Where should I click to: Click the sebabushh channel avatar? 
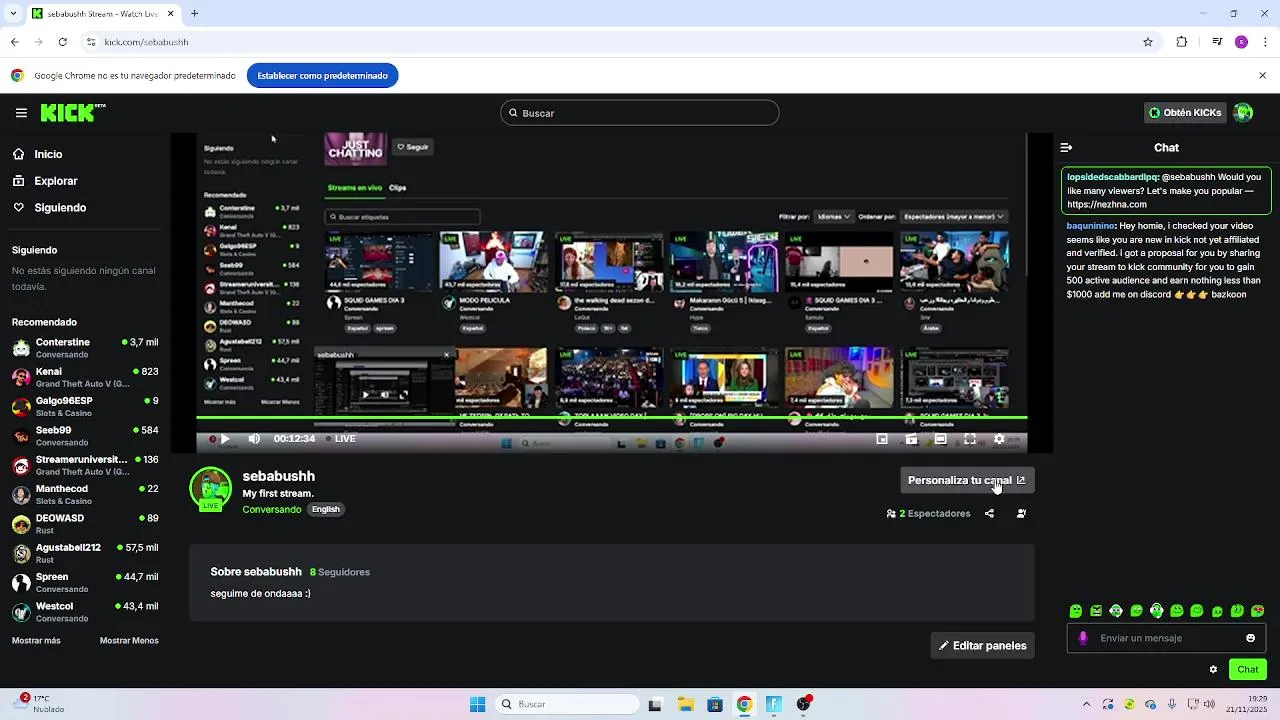click(211, 488)
